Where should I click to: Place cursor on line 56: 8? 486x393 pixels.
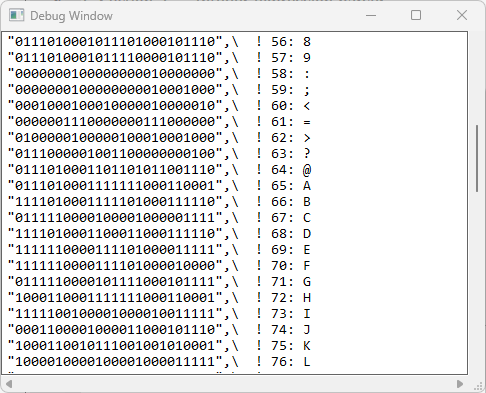point(159,42)
